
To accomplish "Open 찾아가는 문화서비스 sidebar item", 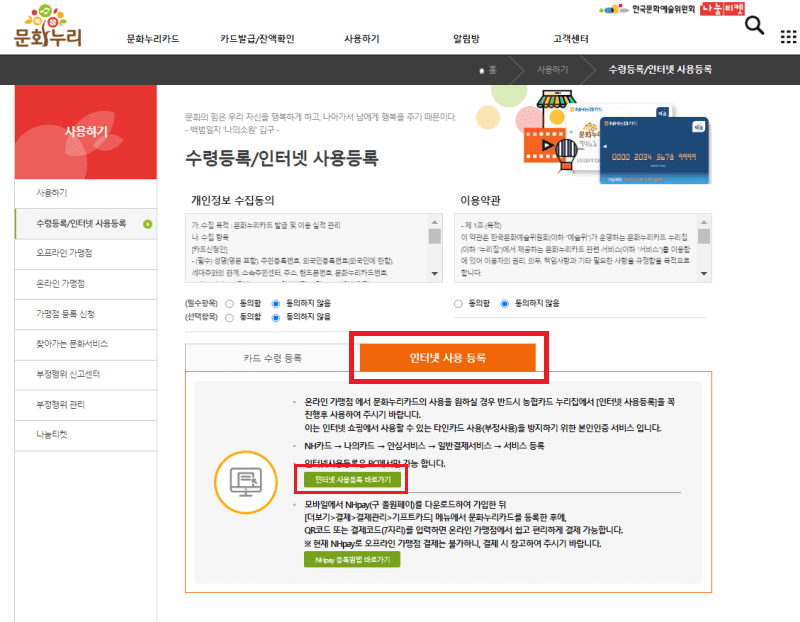I will (86, 344).
